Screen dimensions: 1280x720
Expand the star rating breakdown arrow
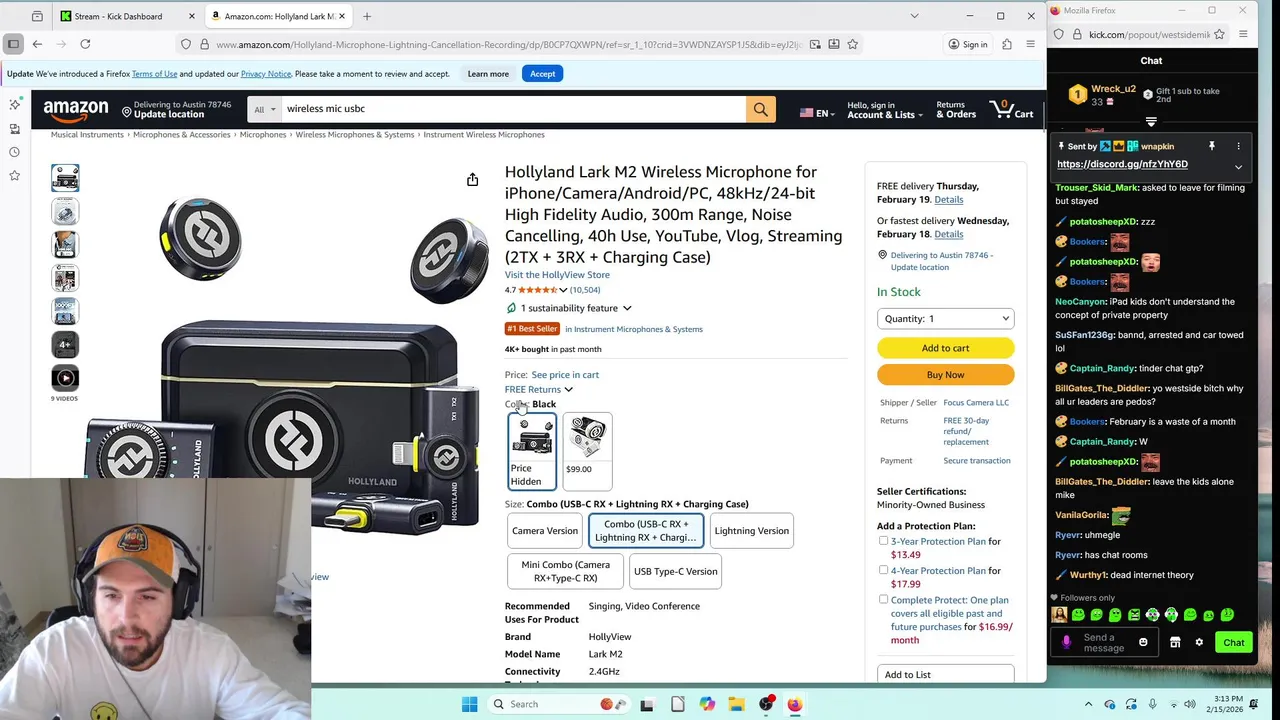coord(563,290)
